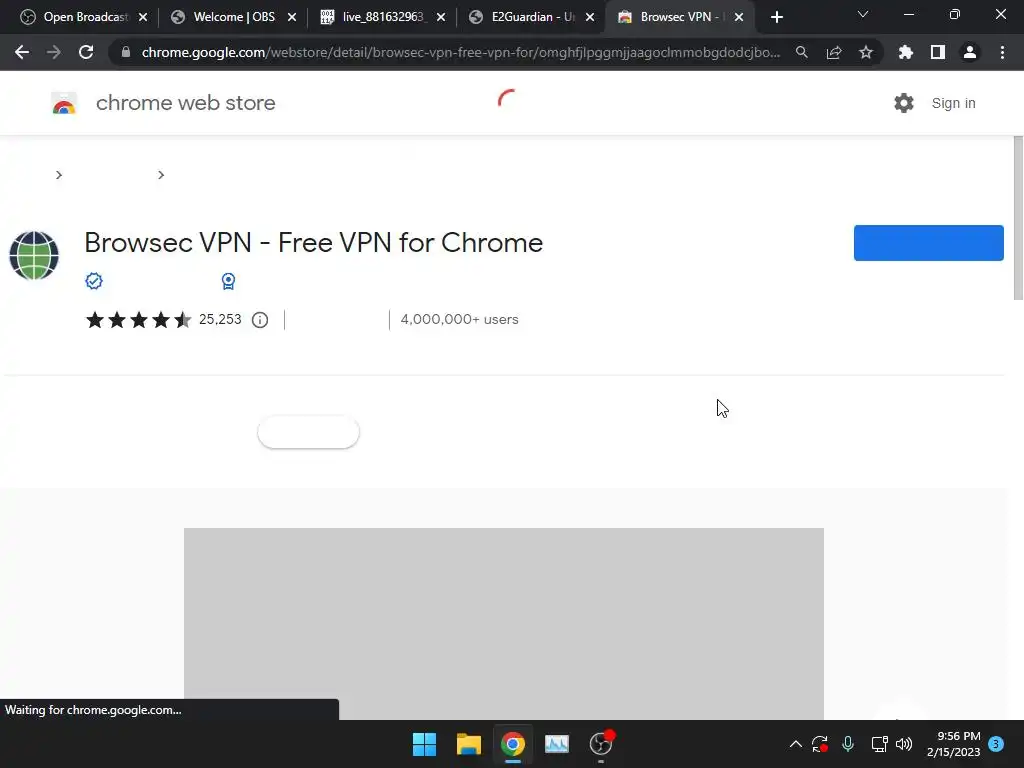Click the Extensions puzzle icon
This screenshot has height=768, width=1024.
click(x=906, y=52)
